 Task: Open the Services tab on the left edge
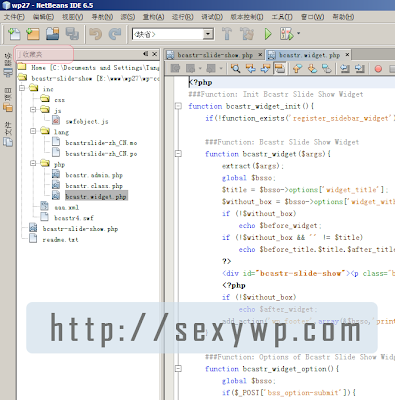click(x=8, y=65)
